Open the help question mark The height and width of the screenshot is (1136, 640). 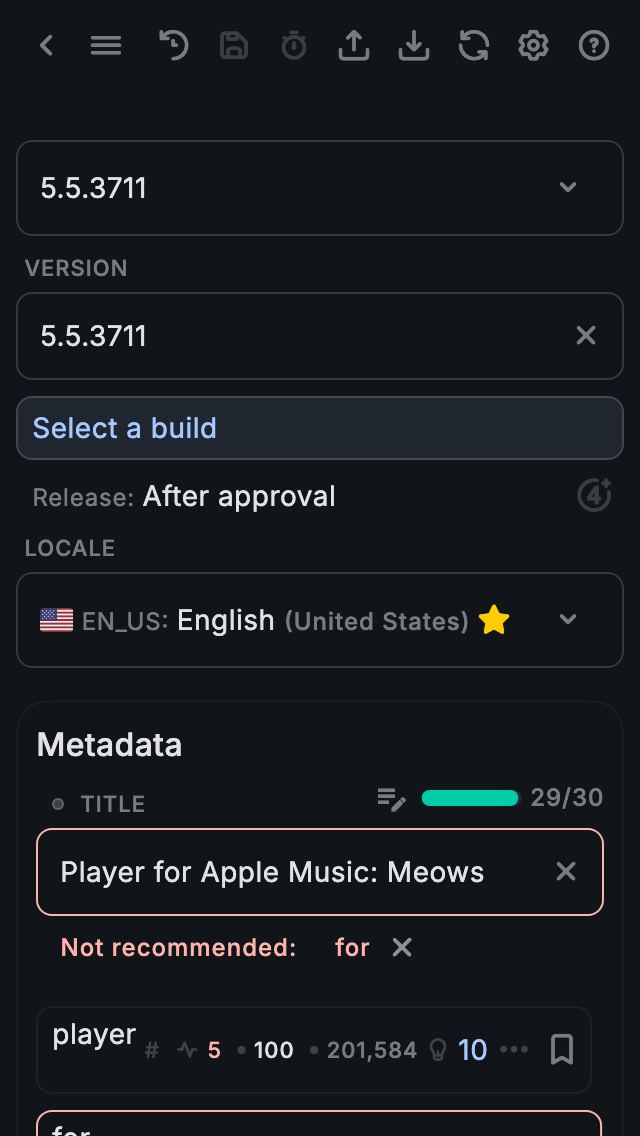594,45
